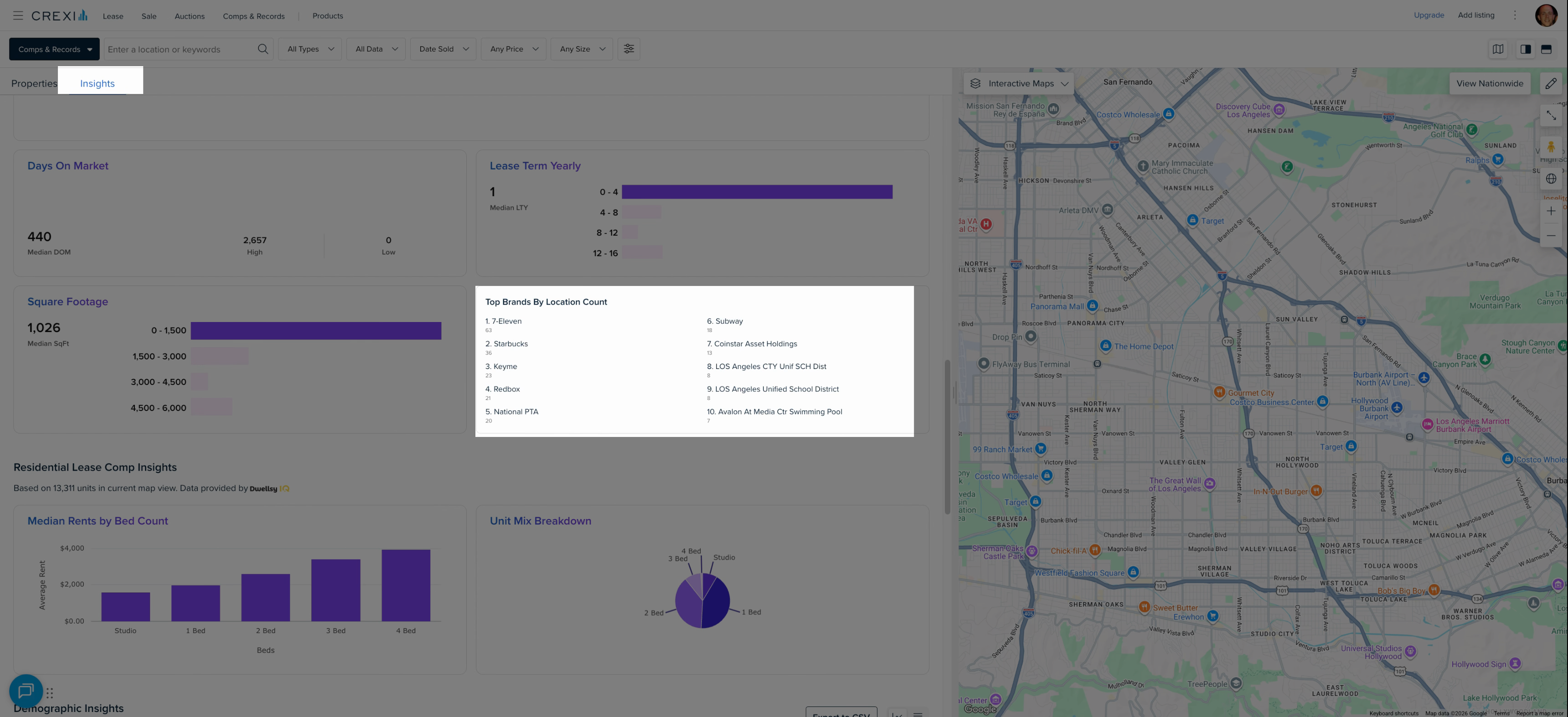Switch to split side-by-side layout
This screenshot has height=717, width=1568.
tap(1526, 49)
